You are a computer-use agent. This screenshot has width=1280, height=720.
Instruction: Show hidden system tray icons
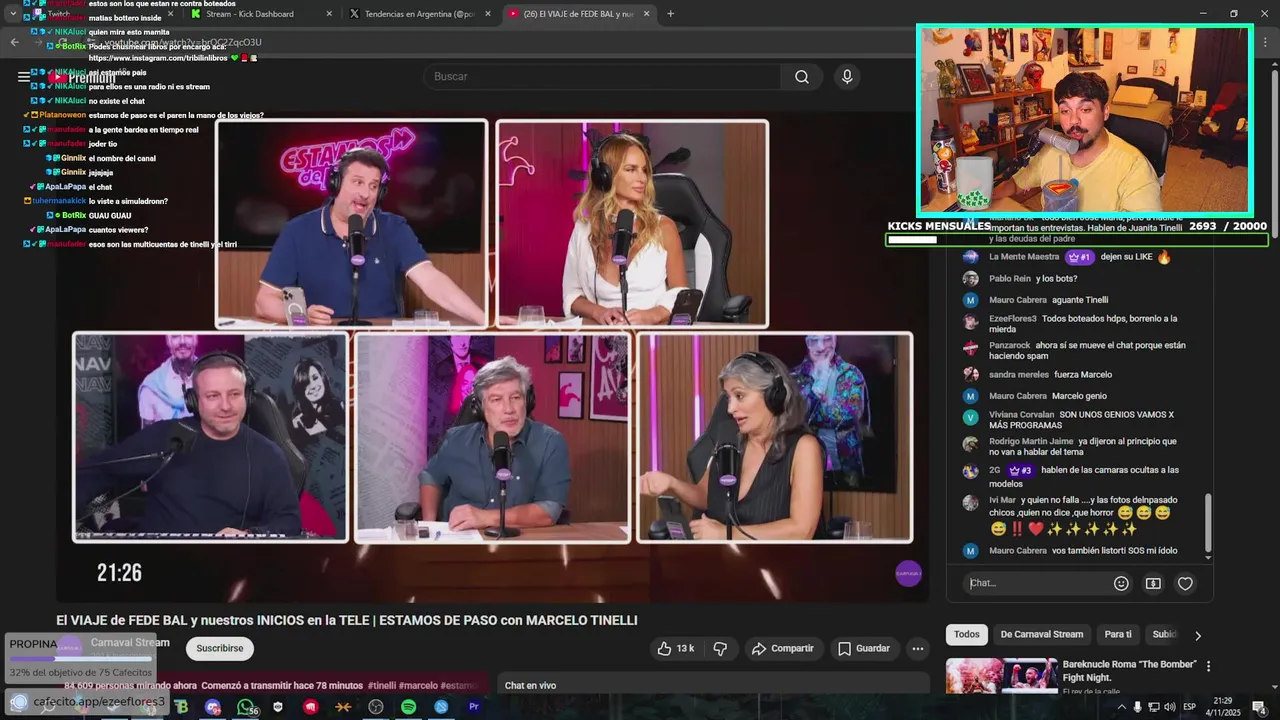point(1121,707)
